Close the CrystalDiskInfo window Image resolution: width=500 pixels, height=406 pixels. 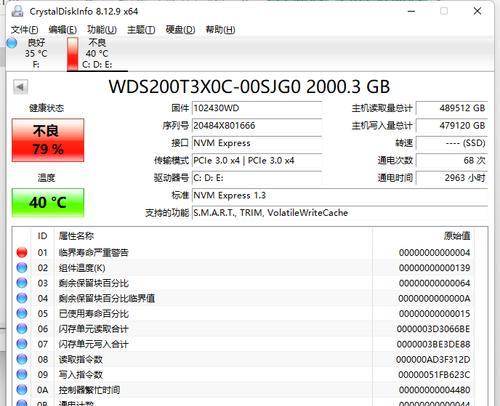(x=477, y=11)
